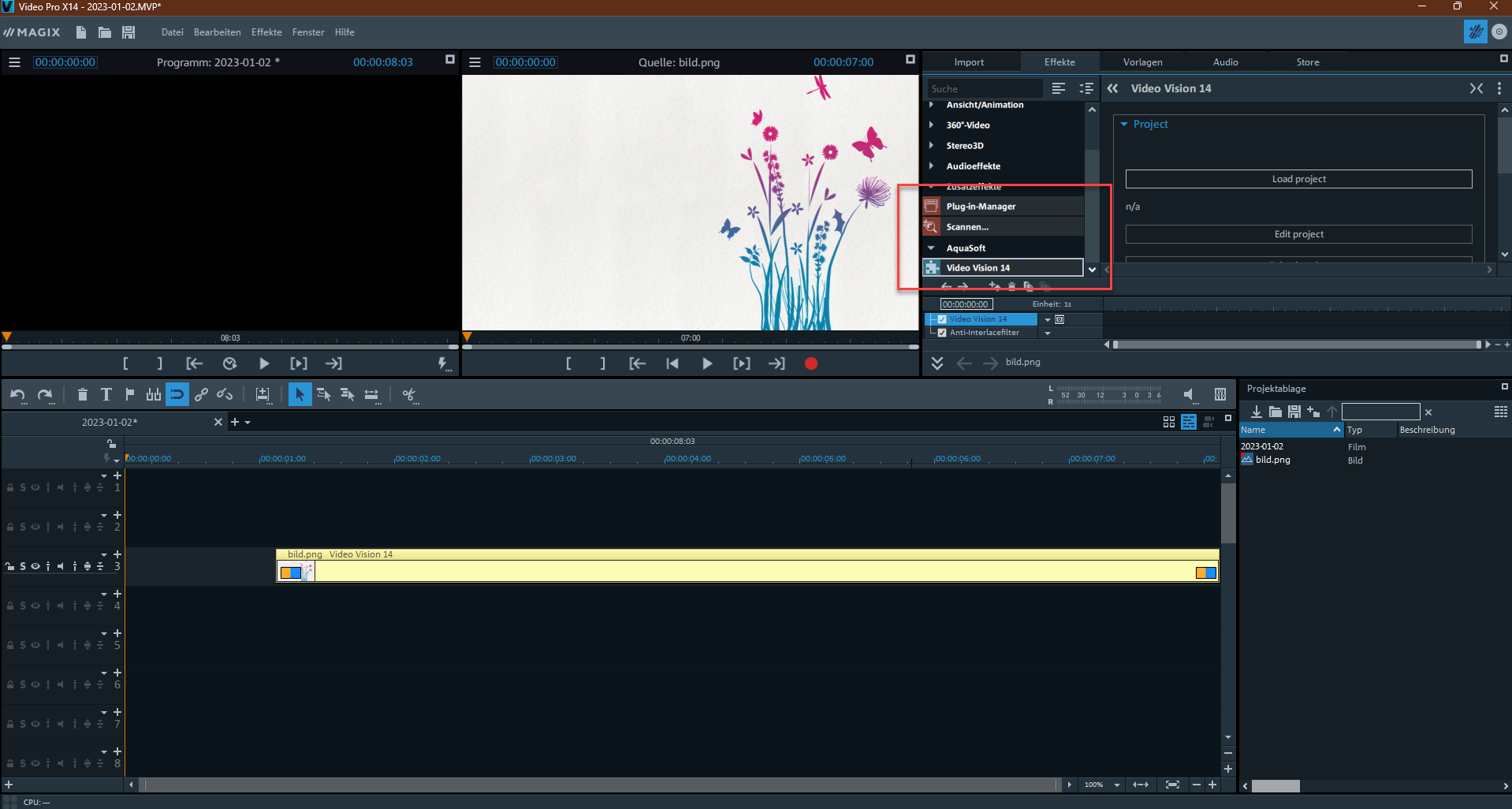Click the Redo arrow in timeline toolbar
Image resolution: width=1512 pixels, height=809 pixels.
click(x=45, y=395)
